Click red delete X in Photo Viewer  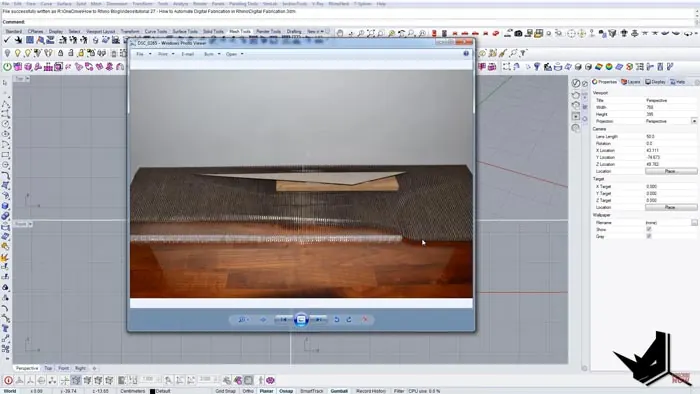(x=365, y=319)
